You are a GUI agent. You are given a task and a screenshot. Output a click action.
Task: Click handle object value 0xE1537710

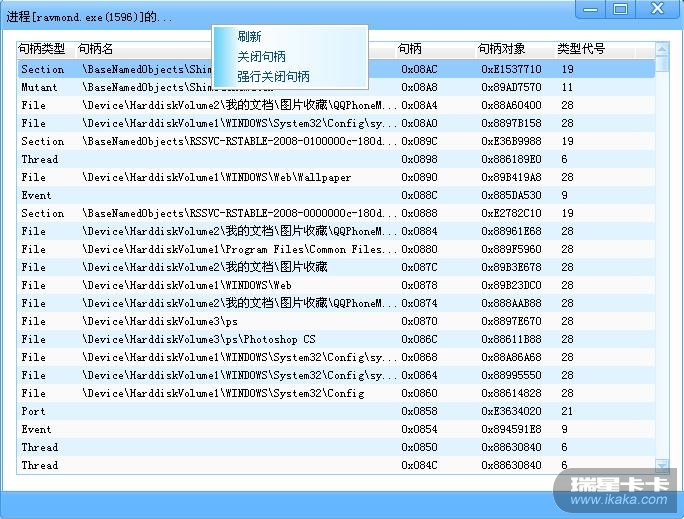coord(511,69)
